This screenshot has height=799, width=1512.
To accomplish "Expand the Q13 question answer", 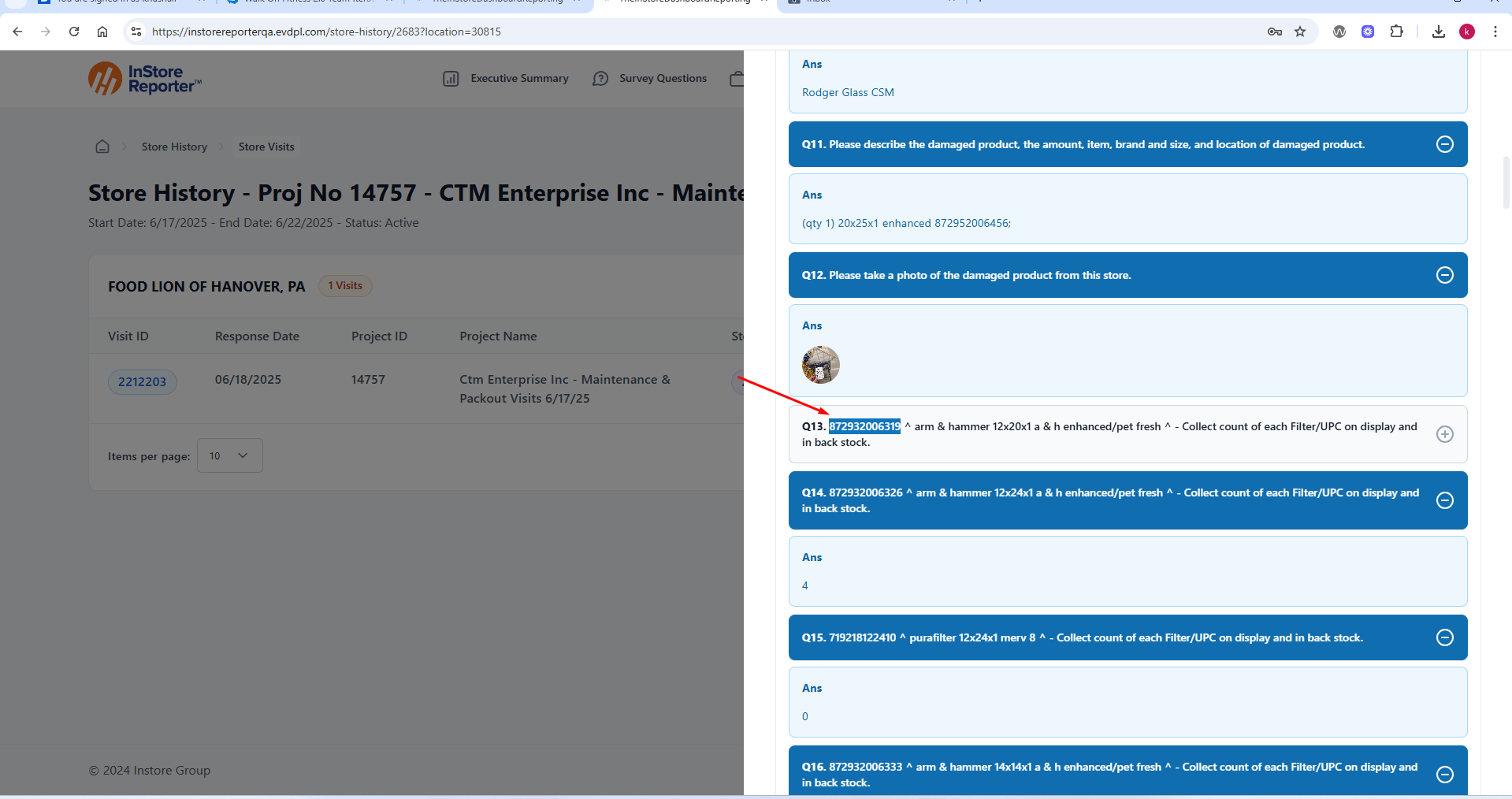I will (x=1444, y=434).
